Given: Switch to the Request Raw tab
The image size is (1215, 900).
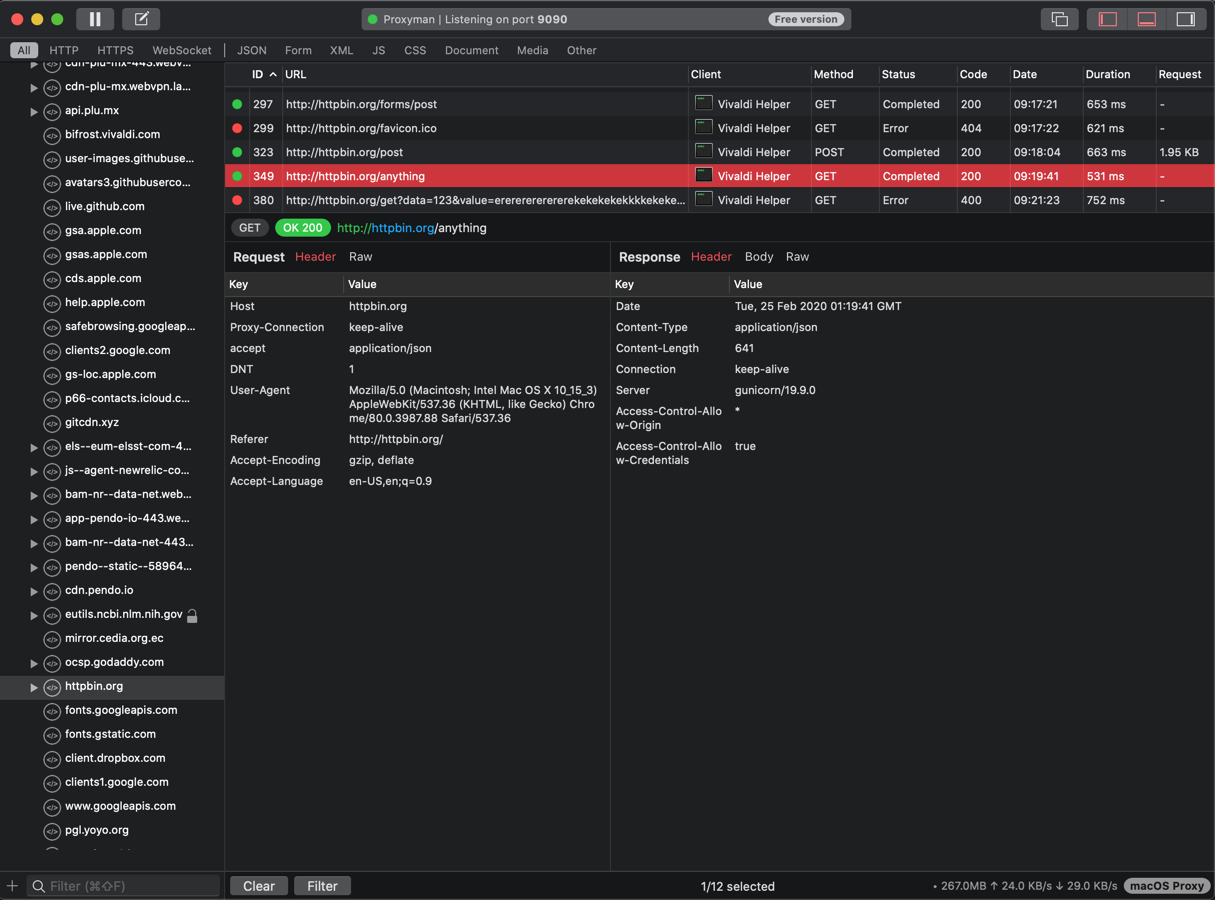Looking at the screenshot, I should pos(360,257).
